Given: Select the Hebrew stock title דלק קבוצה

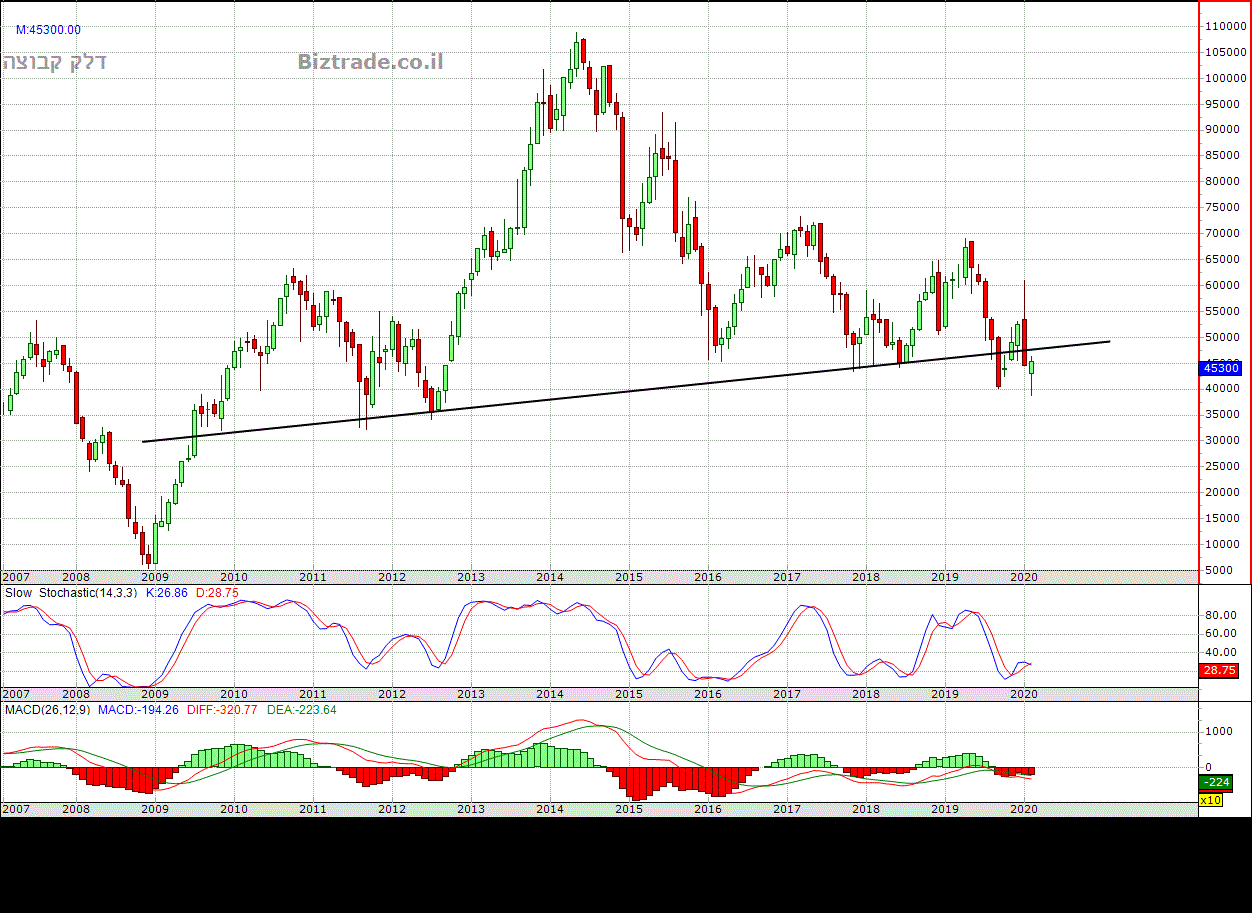Looking at the screenshot, I should pos(55,62).
